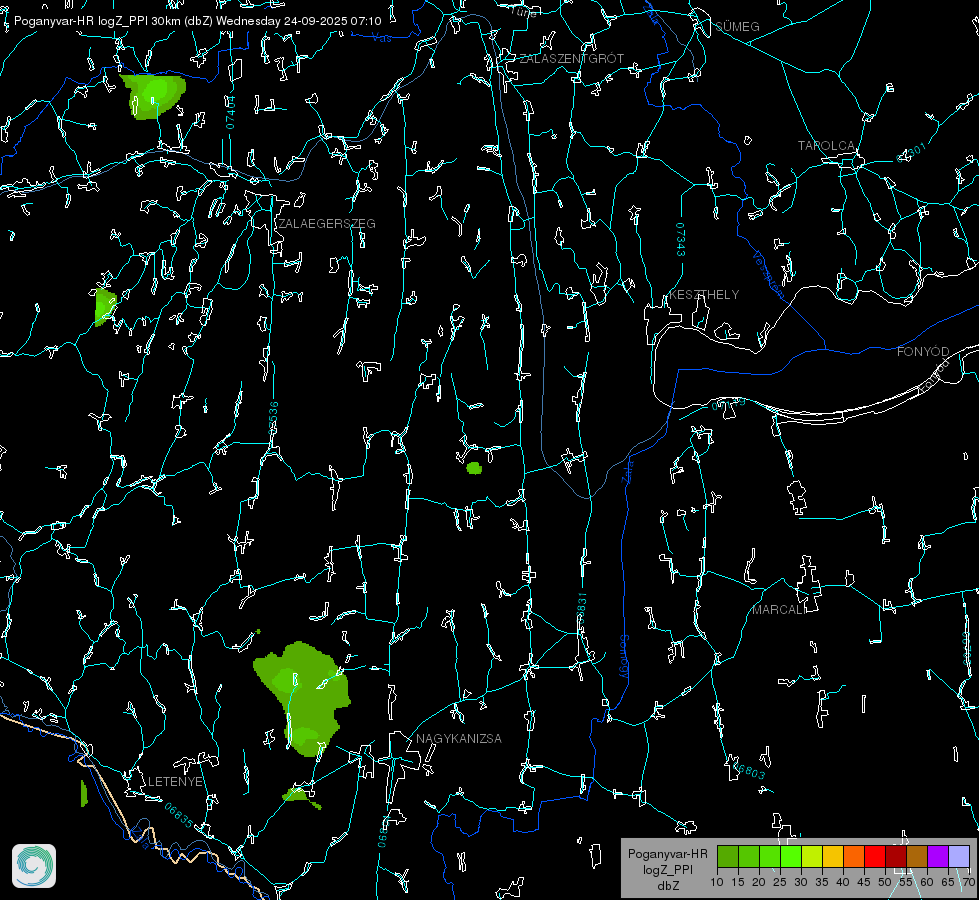Image resolution: width=979 pixels, height=900 pixels.
Task: Select the bright red 45–50 dBZ legend swatch
Action: click(875, 856)
